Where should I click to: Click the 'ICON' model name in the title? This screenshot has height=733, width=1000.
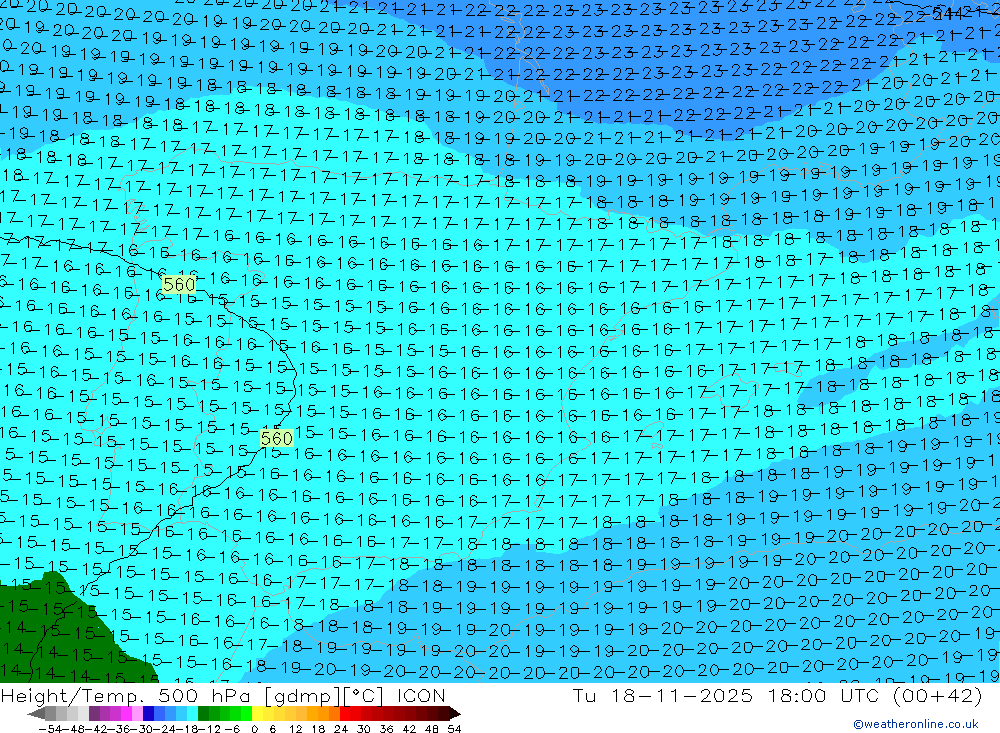pyautogui.click(x=421, y=695)
